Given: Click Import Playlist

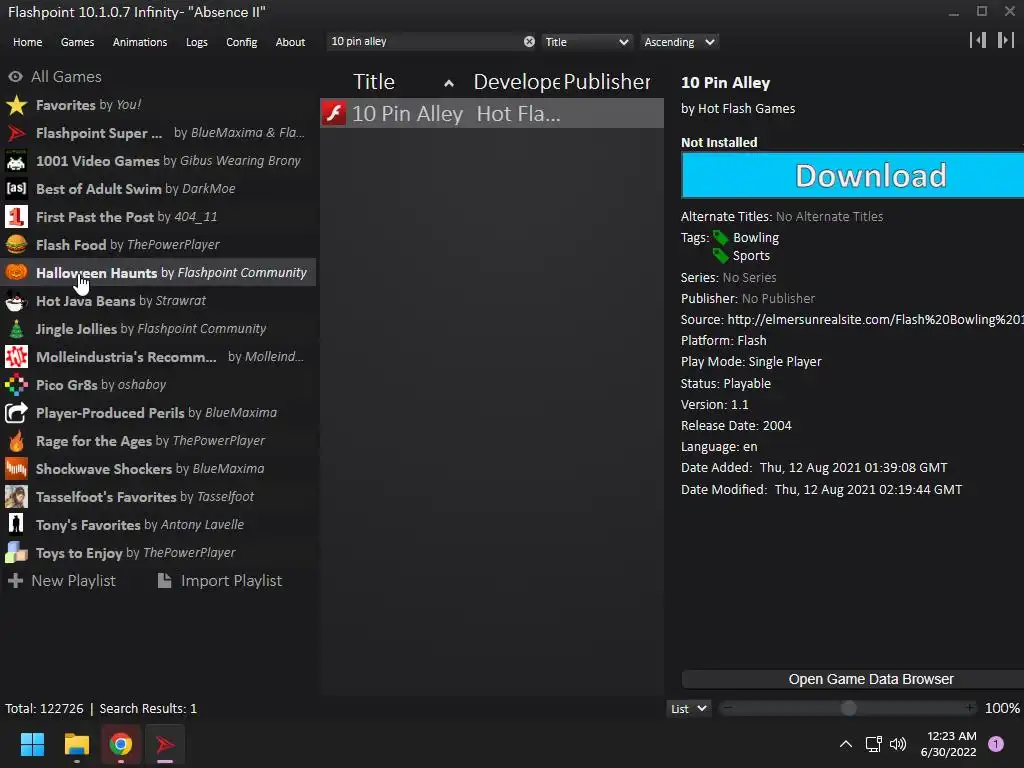Looking at the screenshot, I should pyautogui.click(x=220, y=581).
